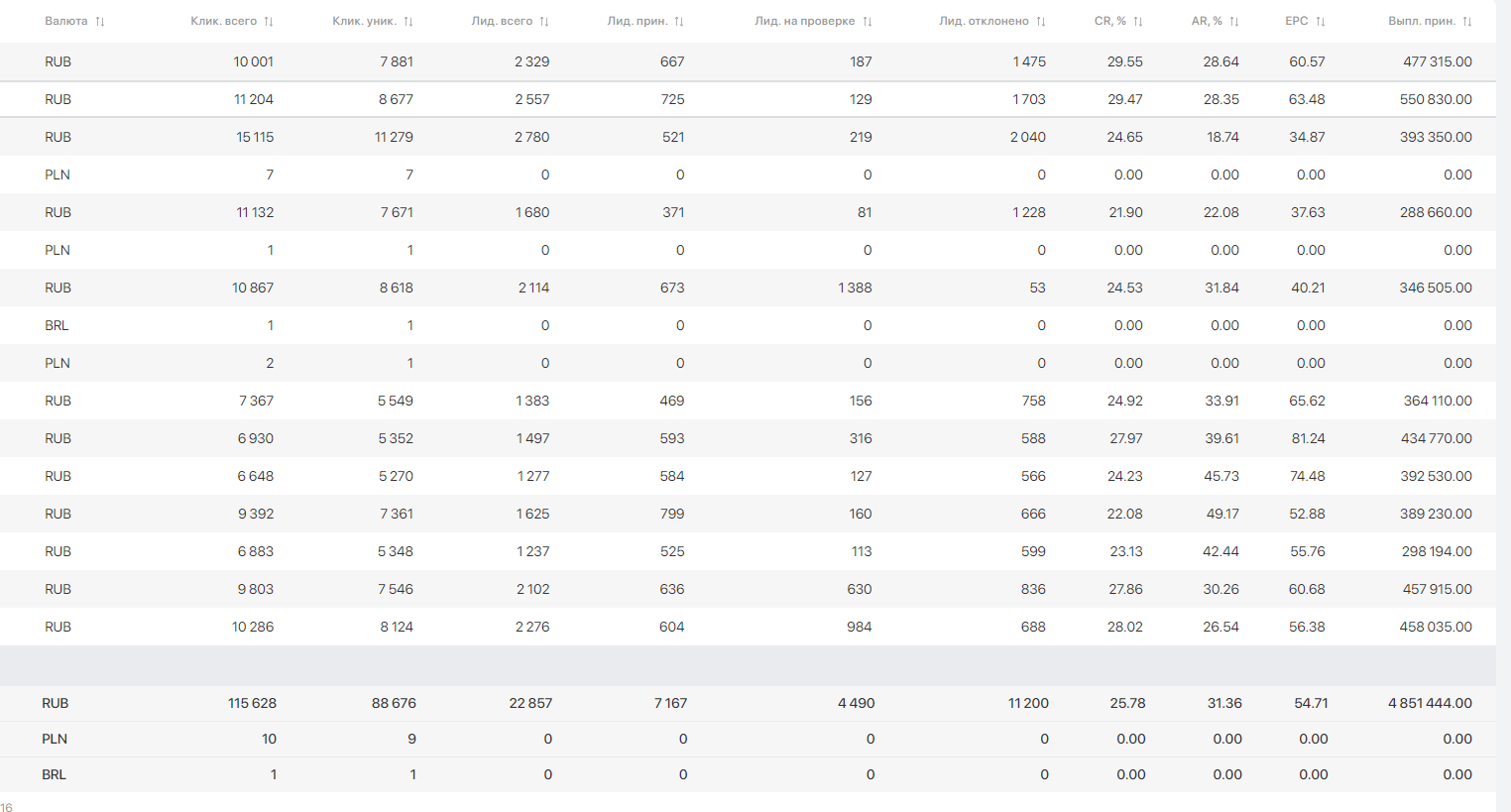Sort using the CR, % arrows icon
1511x812 pixels.
[1138, 22]
